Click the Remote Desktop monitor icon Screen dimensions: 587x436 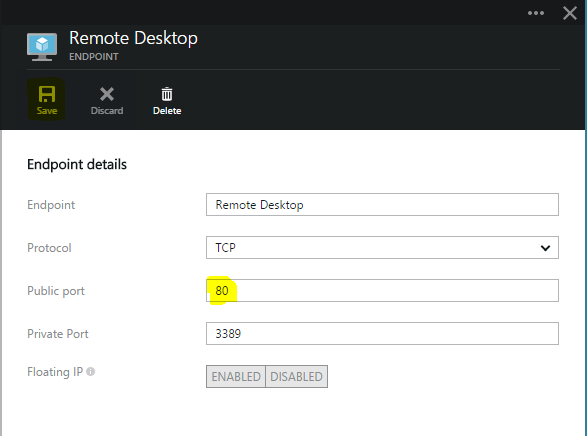click(42, 47)
